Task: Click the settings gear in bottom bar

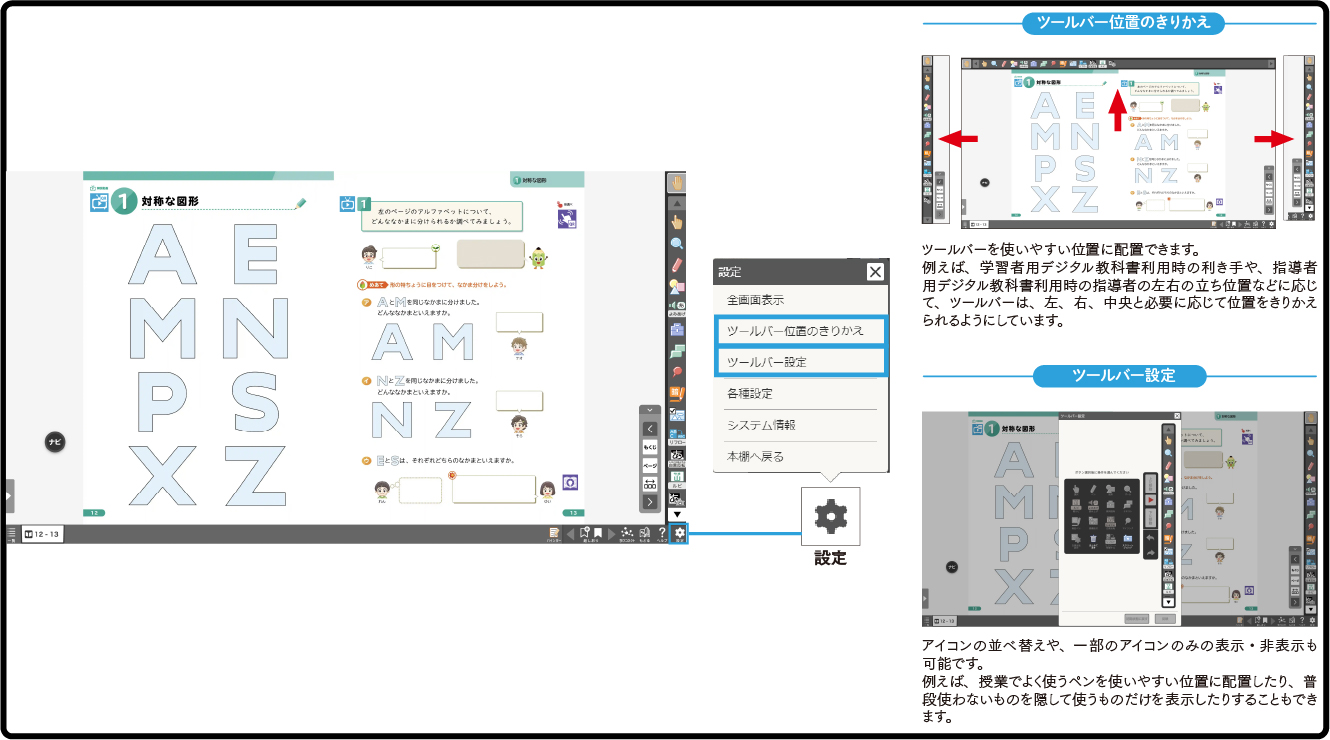Action: tap(679, 534)
